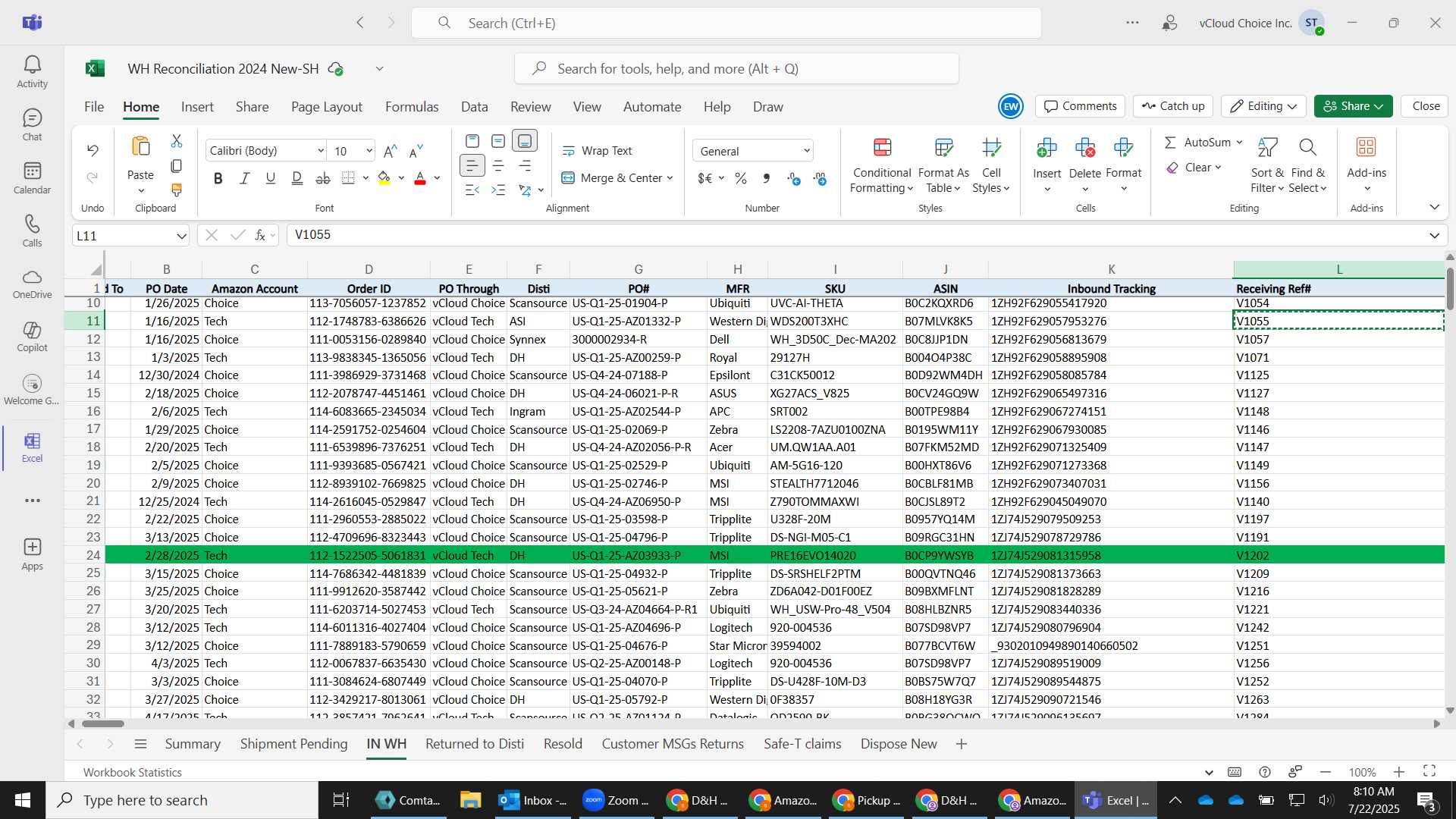Click the Catch up button
This screenshot has width=1456, height=819.
tap(1173, 106)
